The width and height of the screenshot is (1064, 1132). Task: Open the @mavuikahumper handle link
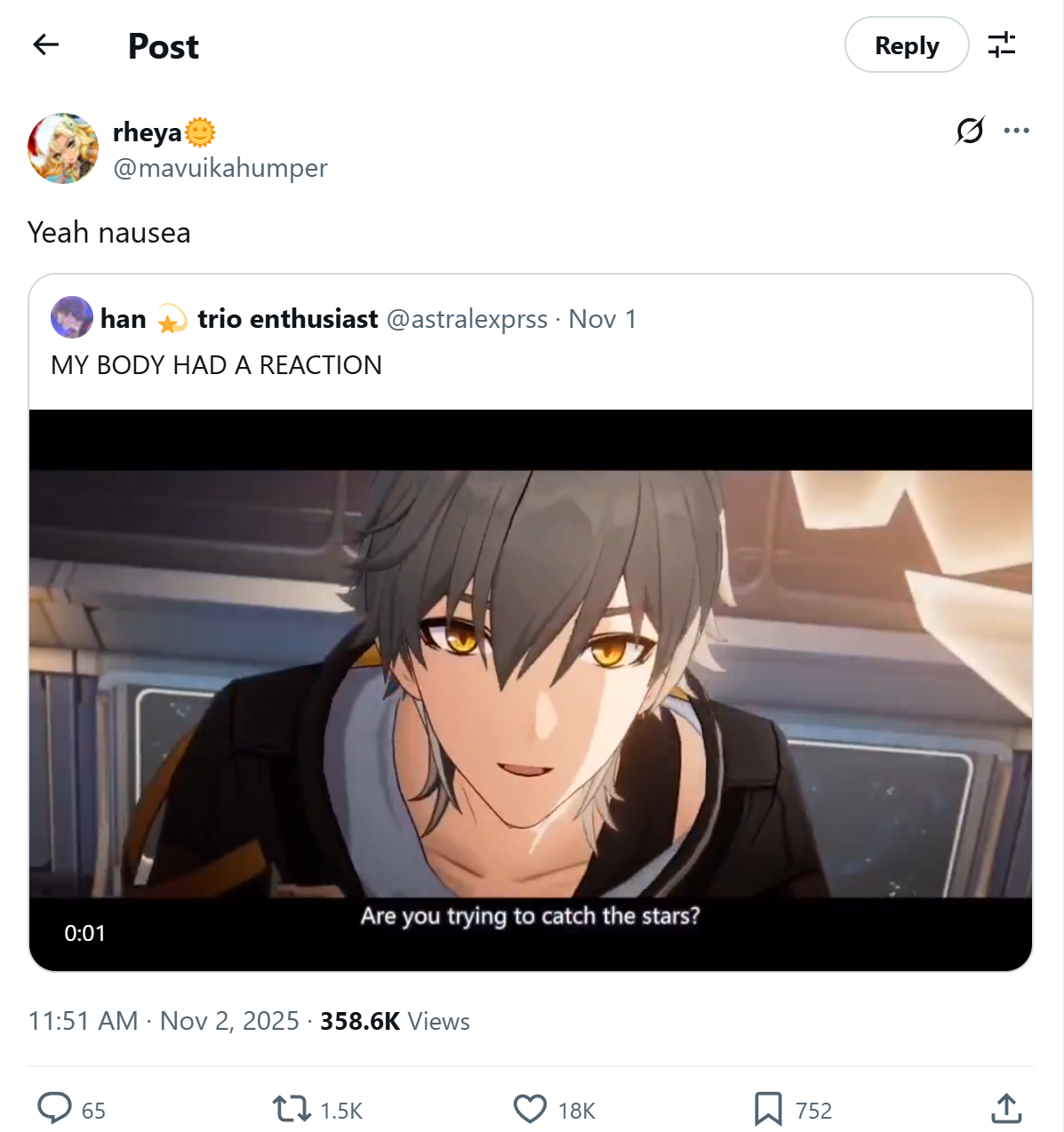tap(220, 167)
